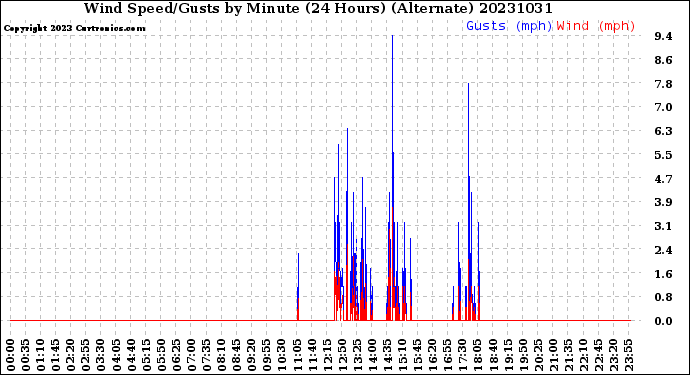Click the 13:25 time axis label
Viewport: 690px width, 375px height.
pyautogui.click(x=356, y=354)
